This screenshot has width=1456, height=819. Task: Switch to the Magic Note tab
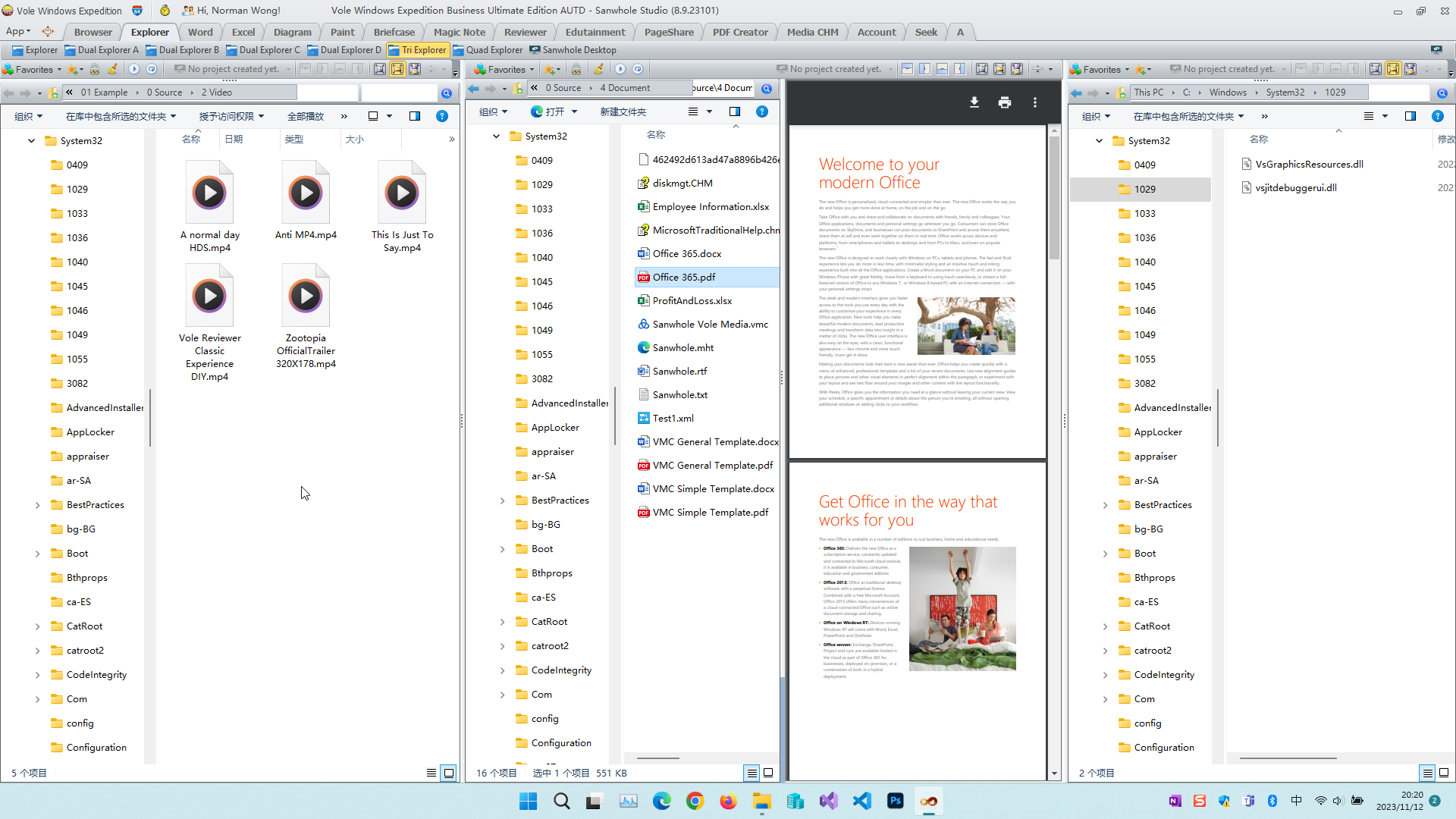click(459, 32)
